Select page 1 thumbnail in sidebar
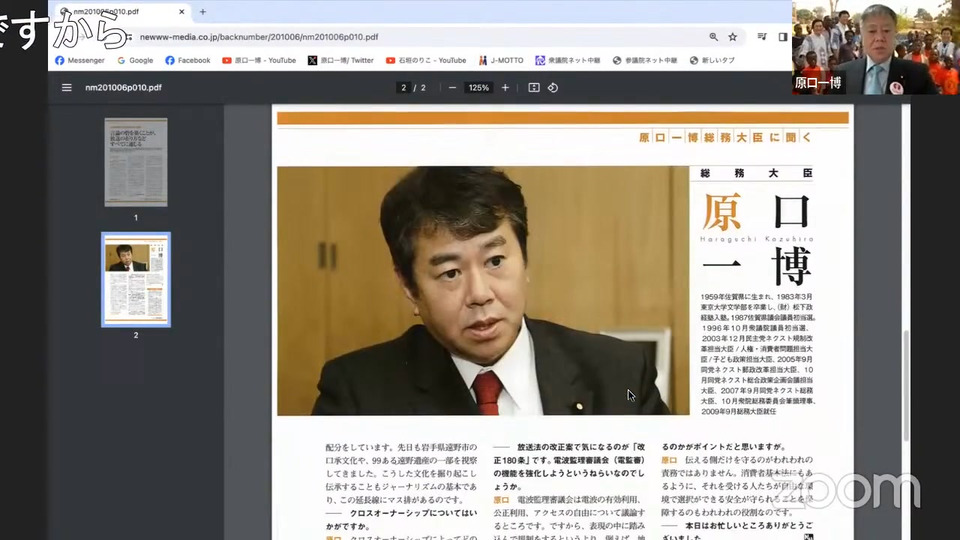Screen dimensions: 960x540 (136, 162)
